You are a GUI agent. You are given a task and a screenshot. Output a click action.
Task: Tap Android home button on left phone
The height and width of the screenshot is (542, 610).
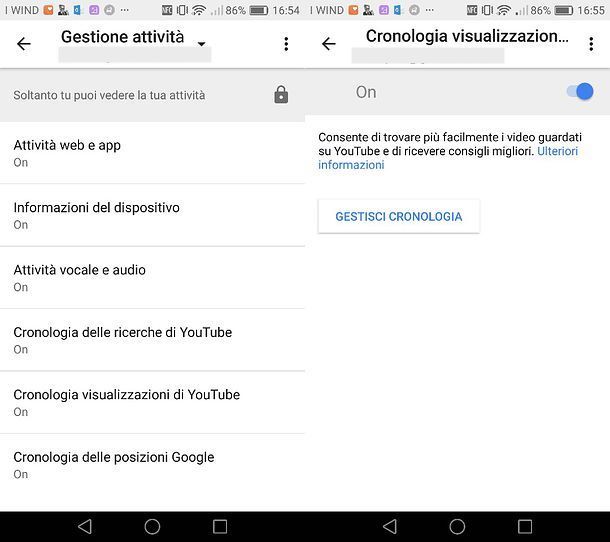pos(152,526)
